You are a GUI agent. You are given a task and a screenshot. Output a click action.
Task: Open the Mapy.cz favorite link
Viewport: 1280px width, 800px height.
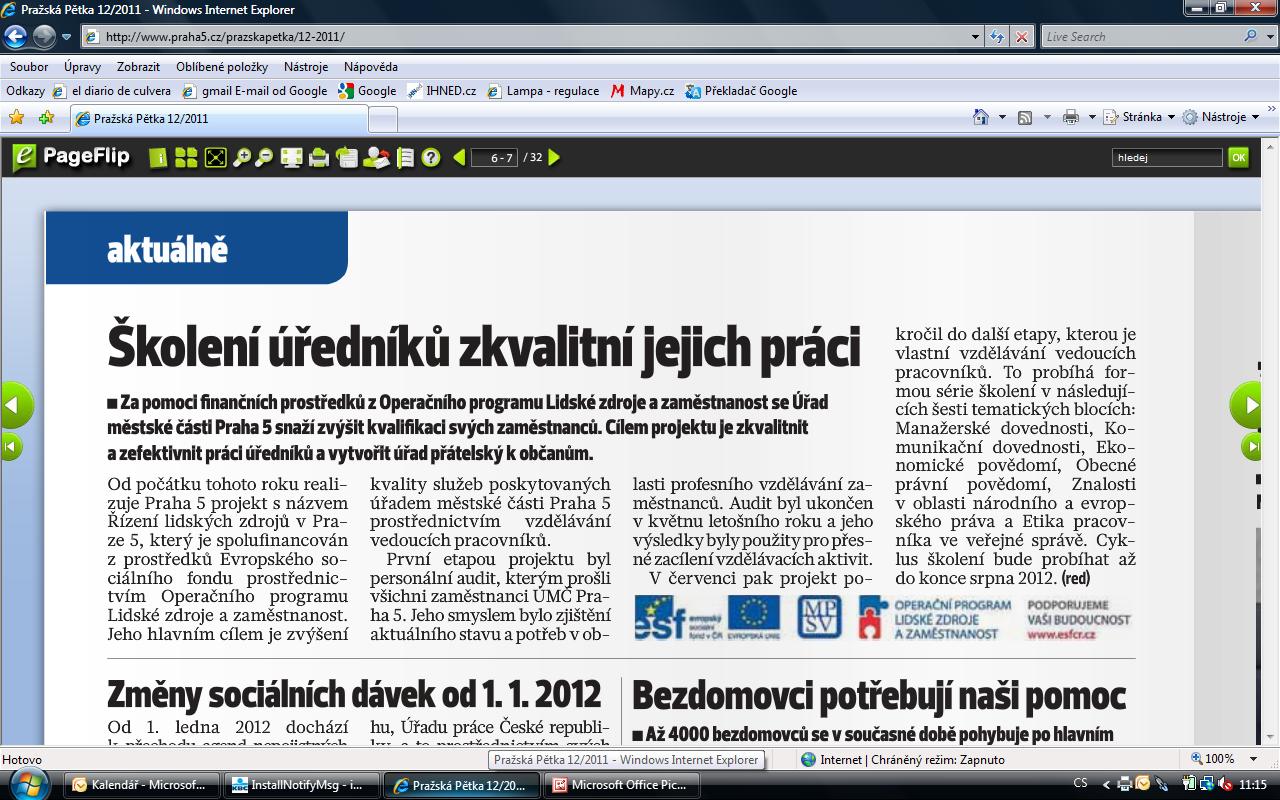pos(642,90)
